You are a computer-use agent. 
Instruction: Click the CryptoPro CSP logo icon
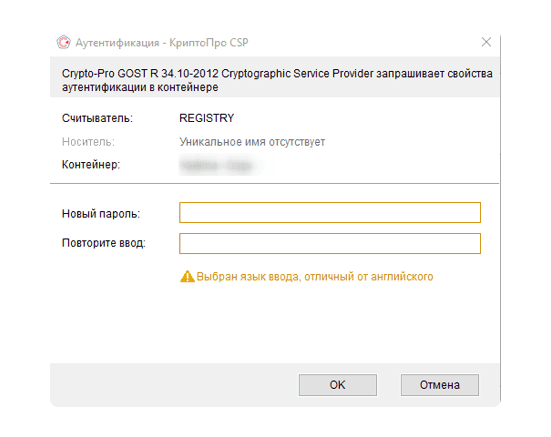click(64, 43)
